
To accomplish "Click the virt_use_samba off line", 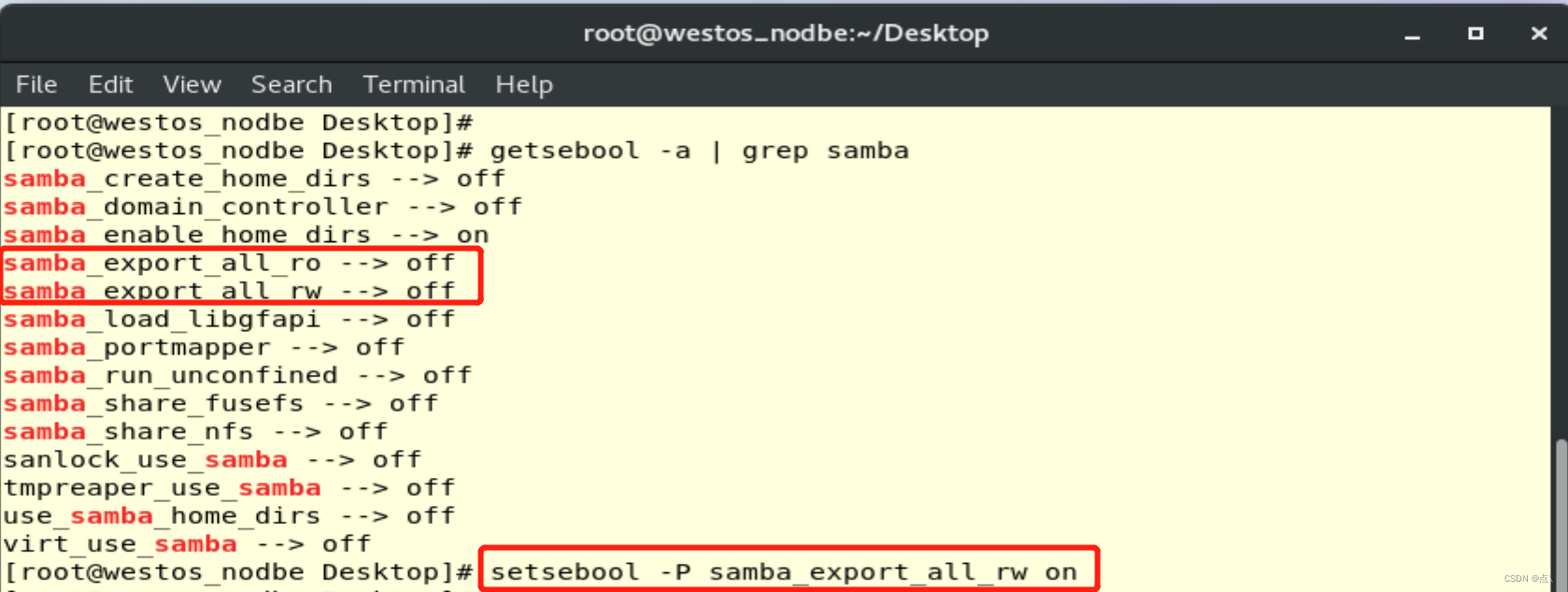I will point(187,543).
